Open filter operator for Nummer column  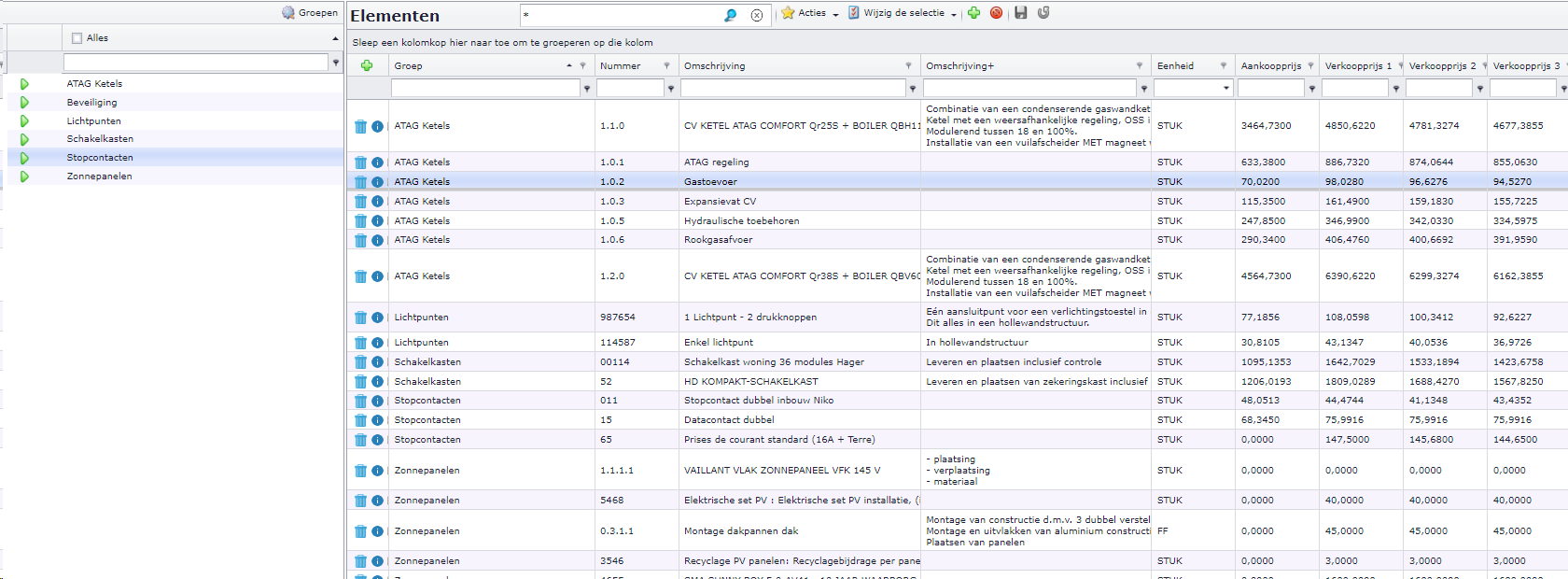tap(670, 89)
